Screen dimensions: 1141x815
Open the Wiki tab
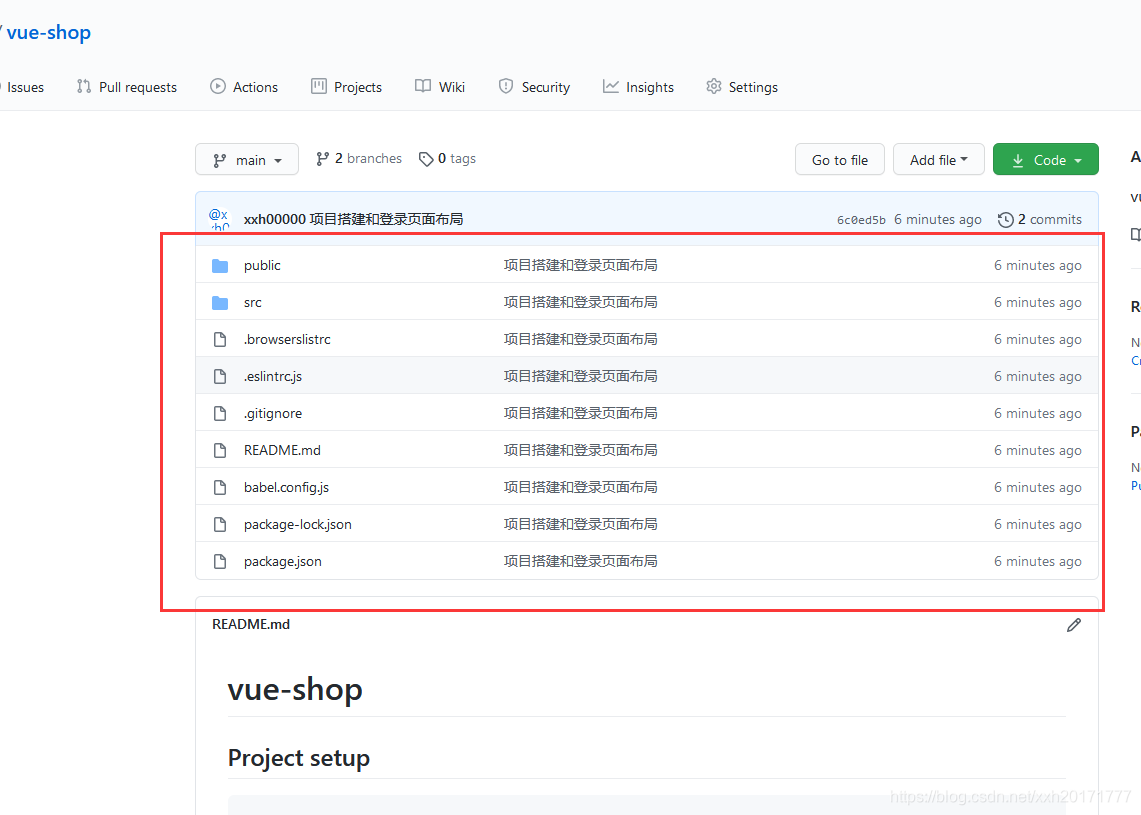[440, 87]
